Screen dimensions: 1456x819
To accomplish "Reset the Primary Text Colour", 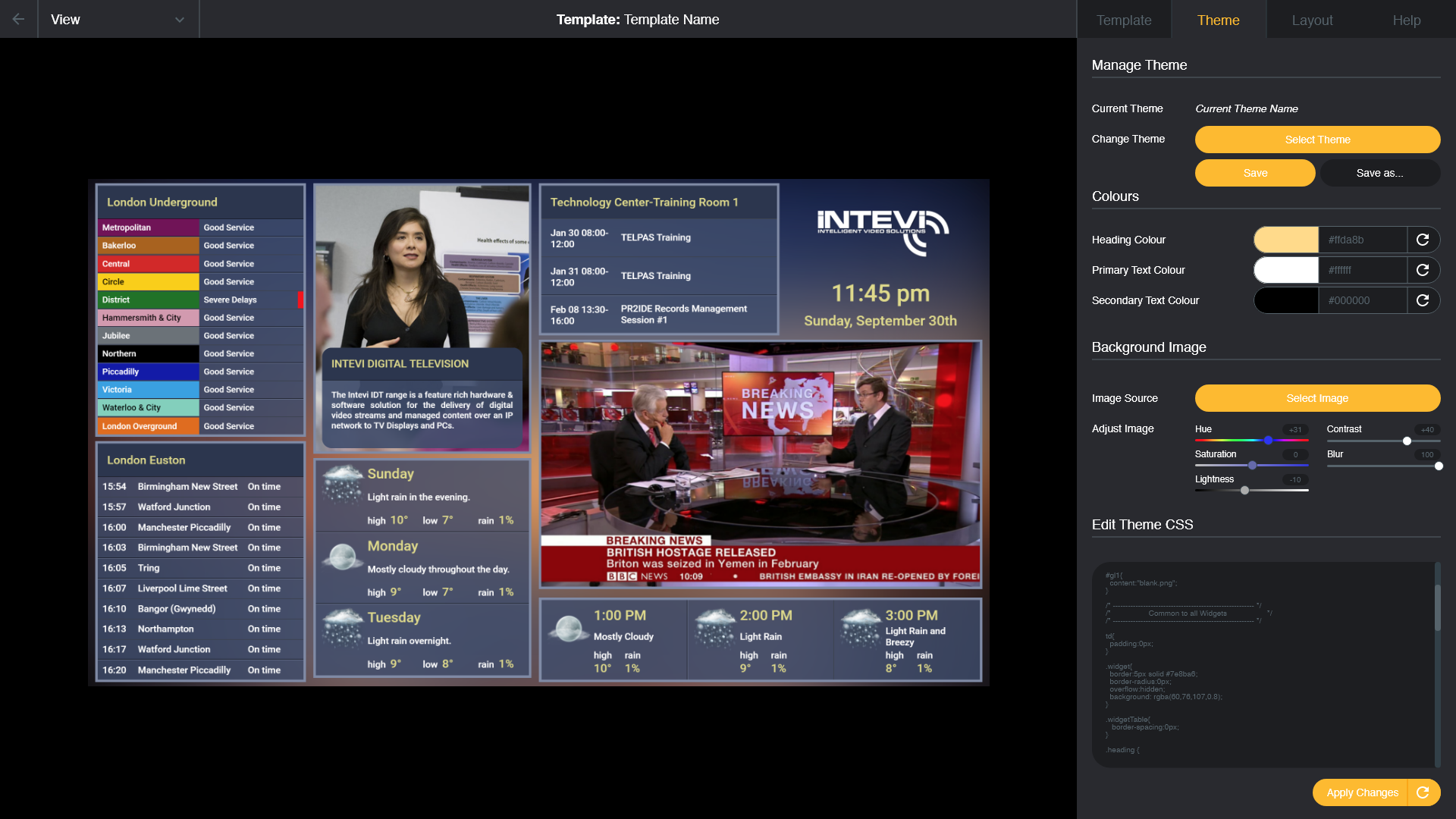I will tap(1423, 270).
